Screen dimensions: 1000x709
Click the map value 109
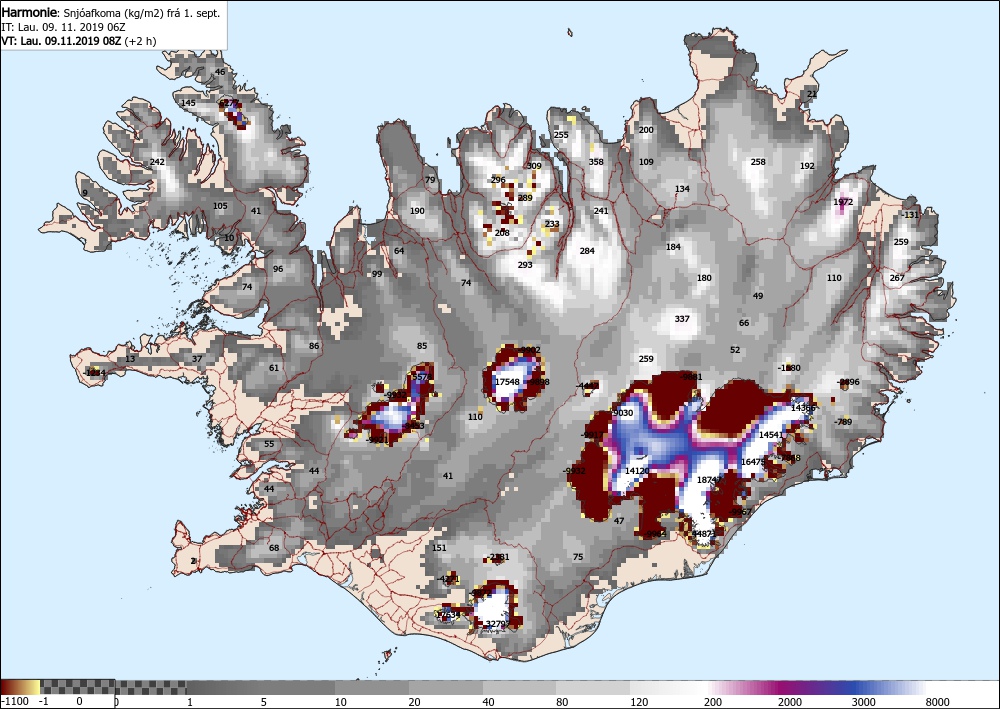tap(646, 162)
